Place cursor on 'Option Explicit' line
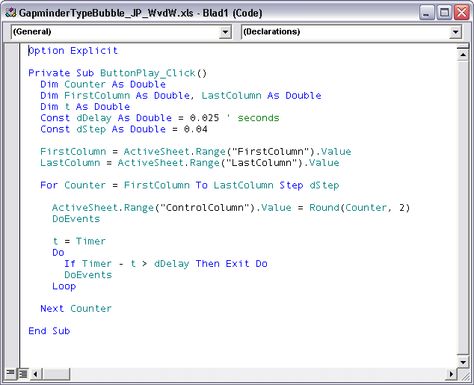Viewport: 474px width, 385px height. pyautogui.click(x=73, y=51)
